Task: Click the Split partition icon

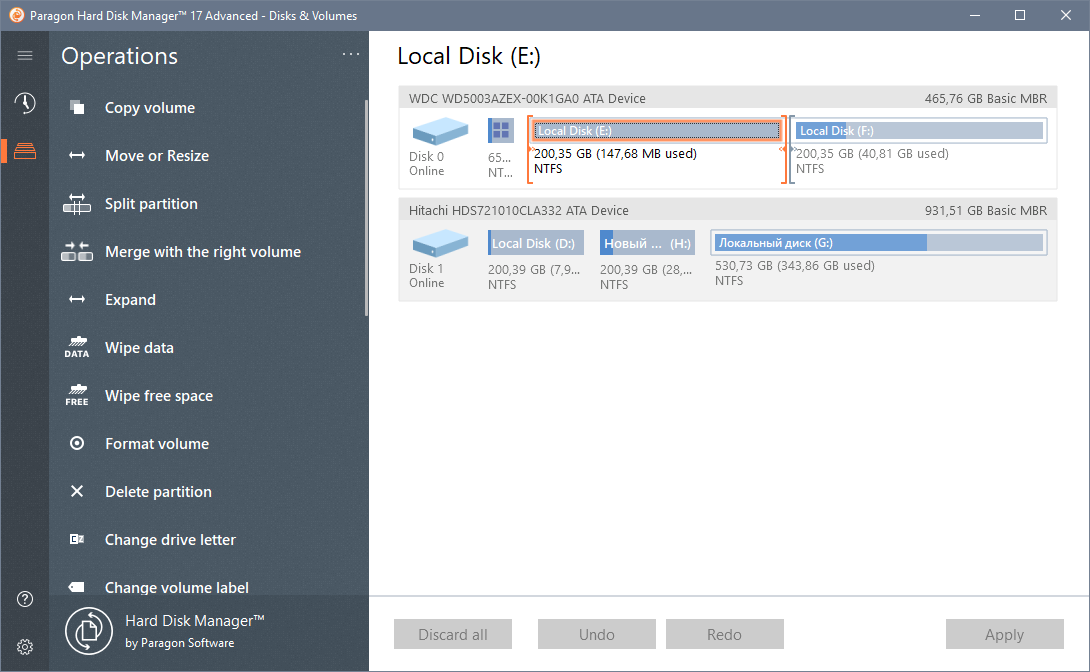Action: point(77,204)
